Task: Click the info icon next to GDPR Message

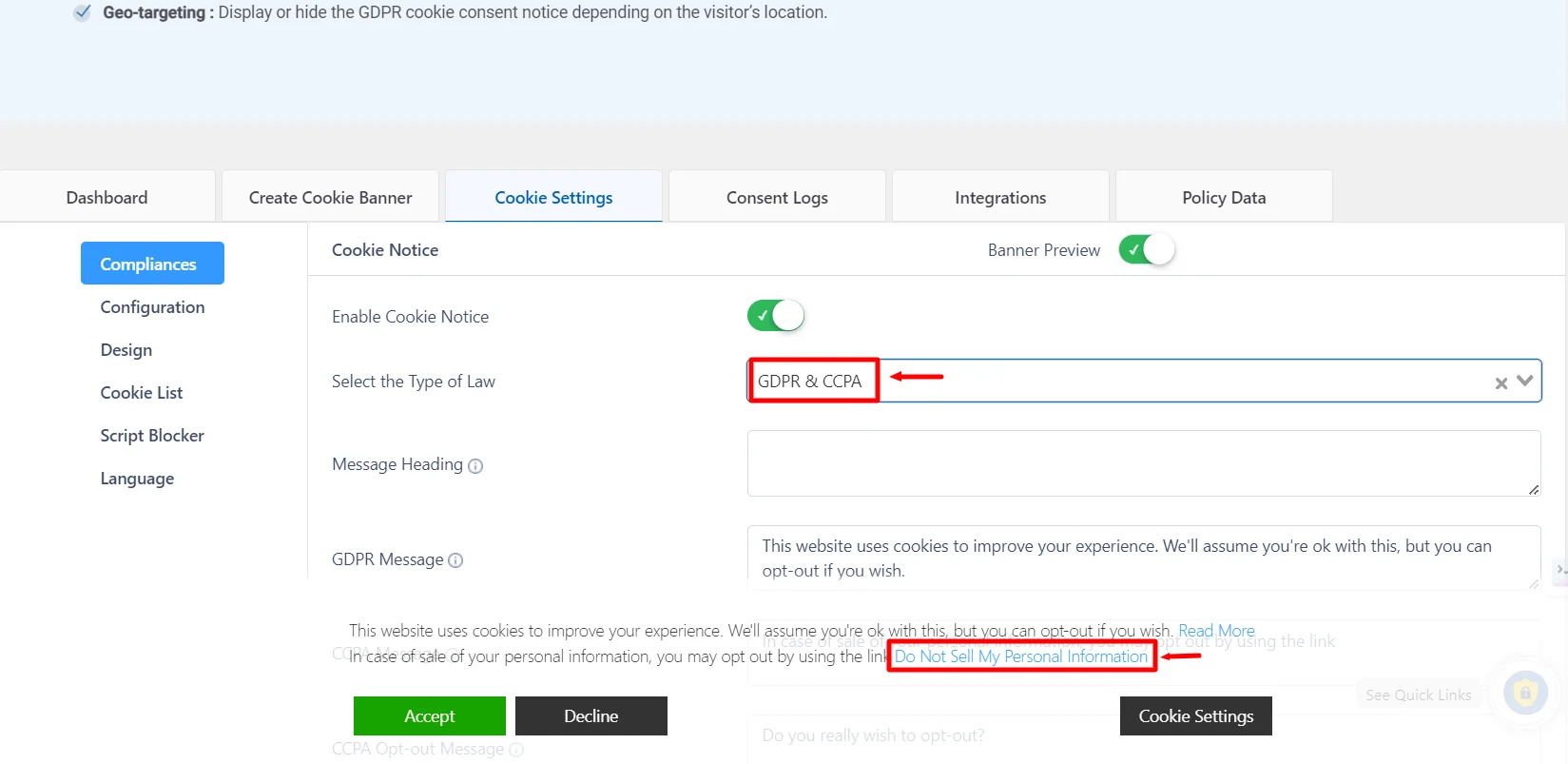Action: 455,560
